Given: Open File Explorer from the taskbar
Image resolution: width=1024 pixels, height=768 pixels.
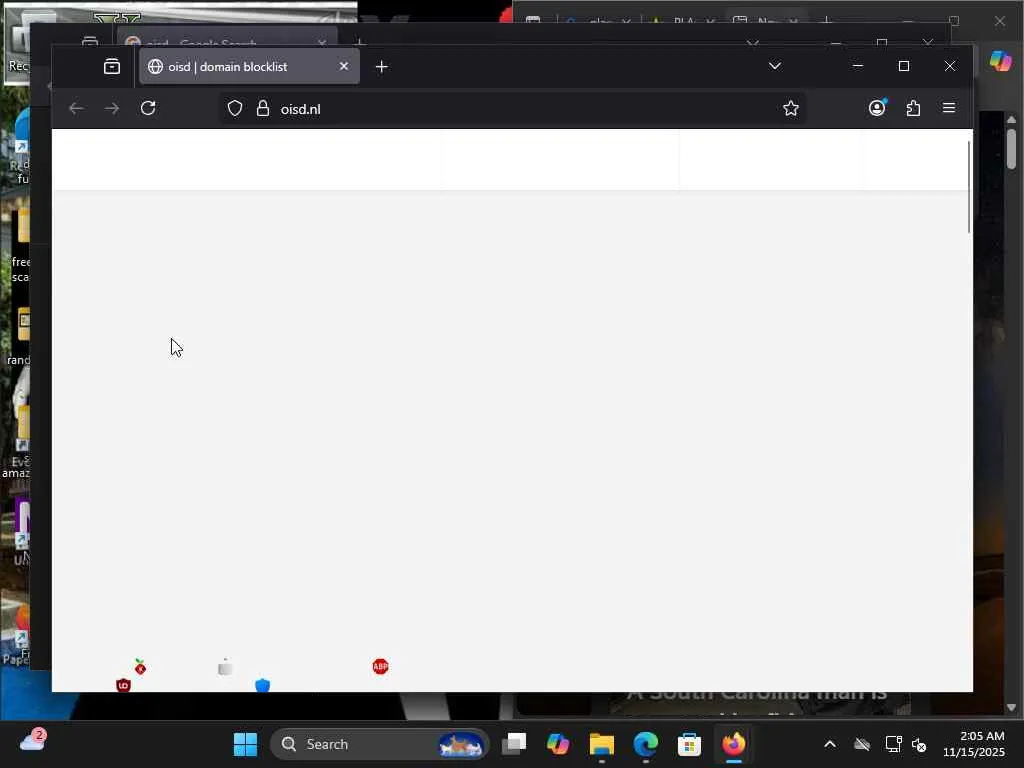Looking at the screenshot, I should (601, 744).
